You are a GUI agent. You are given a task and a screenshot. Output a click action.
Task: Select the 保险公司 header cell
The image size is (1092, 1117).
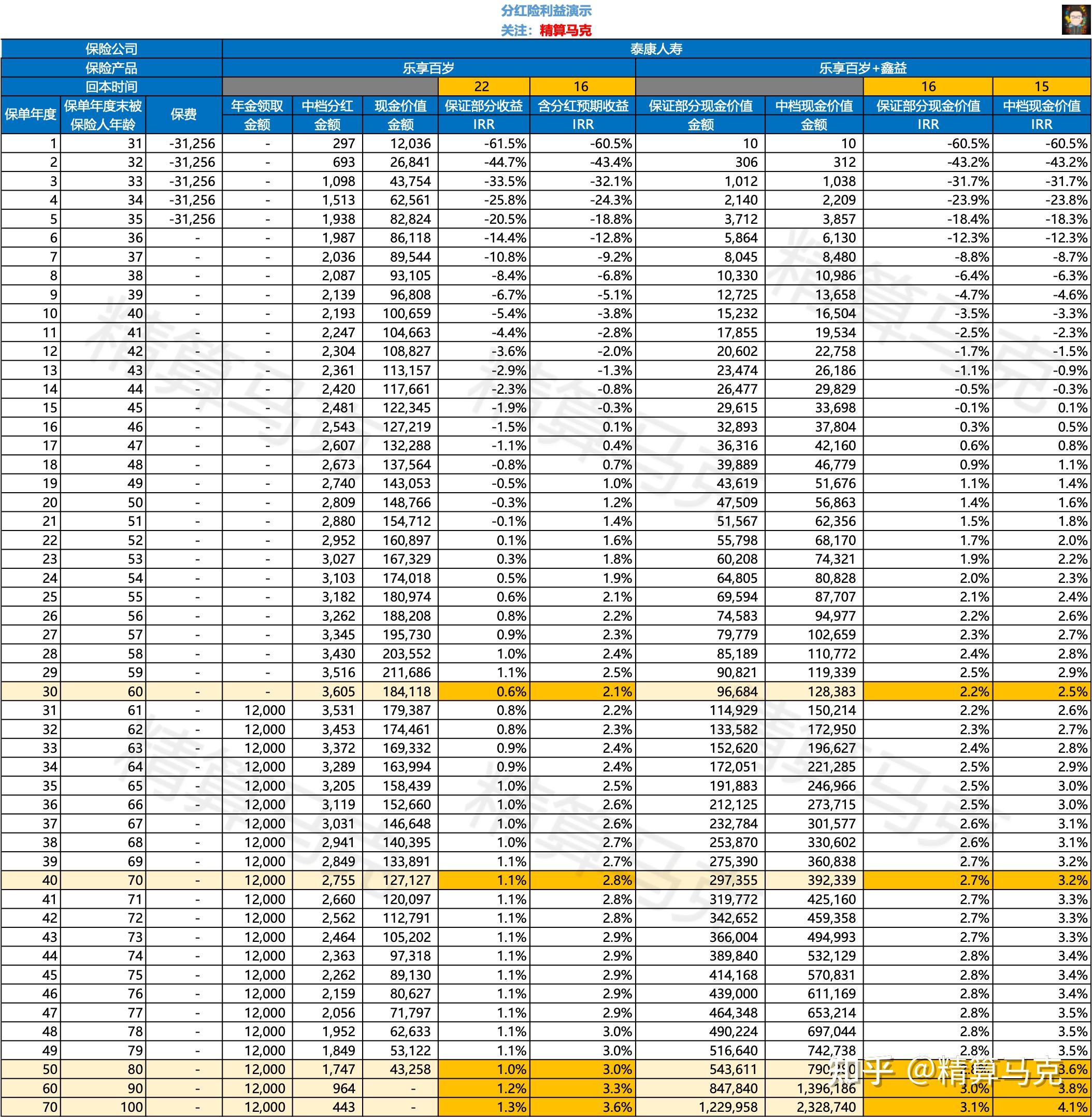pyautogui.click(x=111, y=49)
